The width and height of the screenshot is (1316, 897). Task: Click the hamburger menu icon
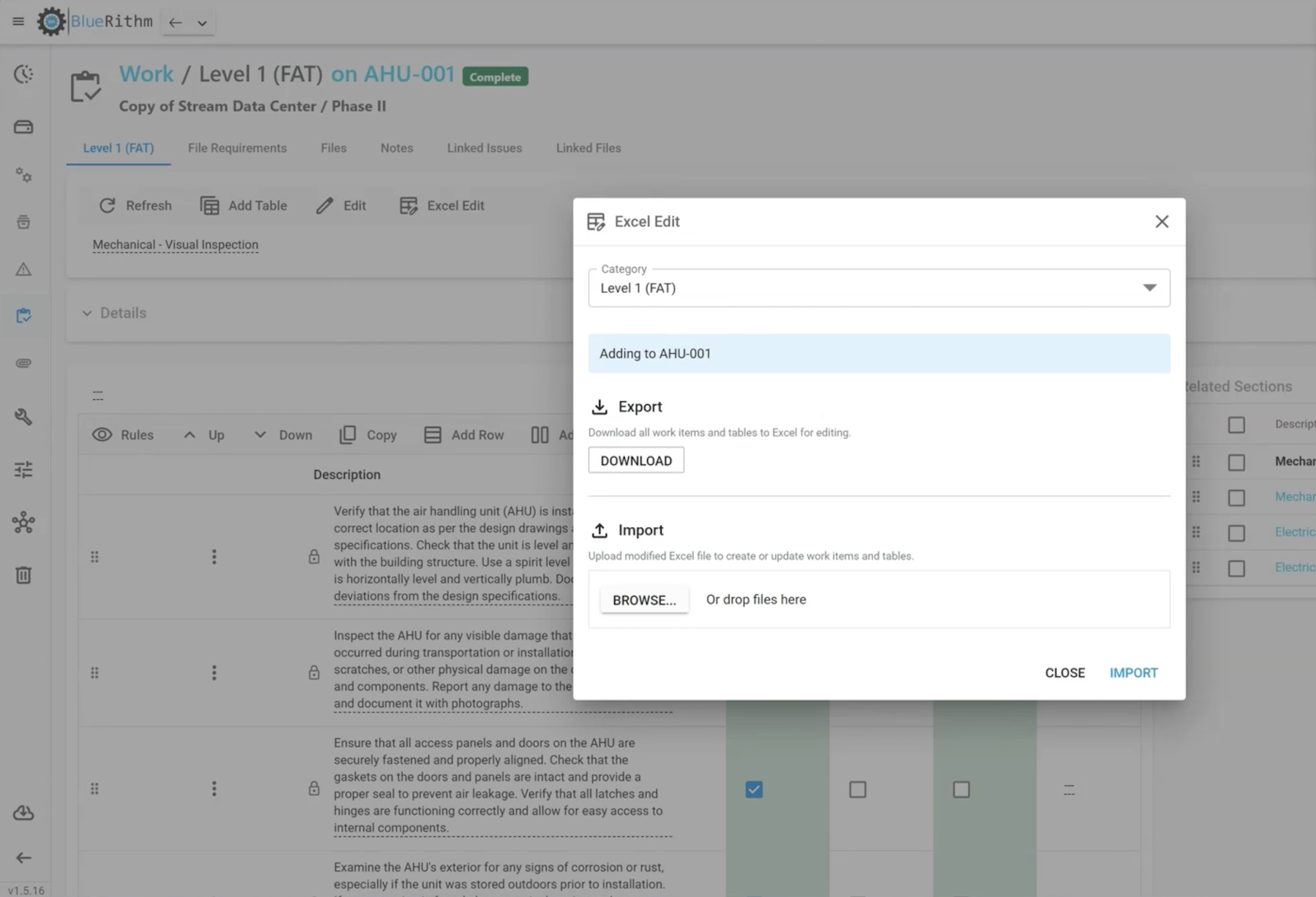coord(18,21)
